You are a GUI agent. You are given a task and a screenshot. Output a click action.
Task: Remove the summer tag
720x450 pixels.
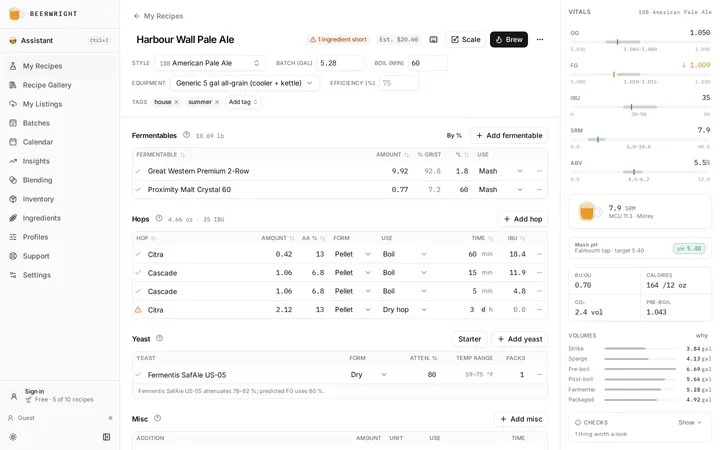click(217, 102)
